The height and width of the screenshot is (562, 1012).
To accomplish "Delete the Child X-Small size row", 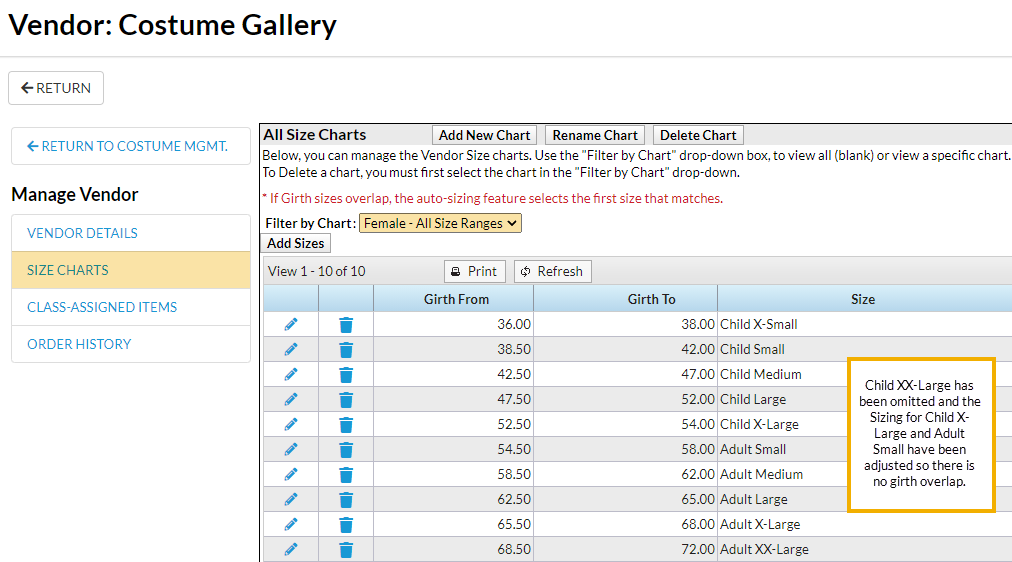I will click(x=346, y=325).
